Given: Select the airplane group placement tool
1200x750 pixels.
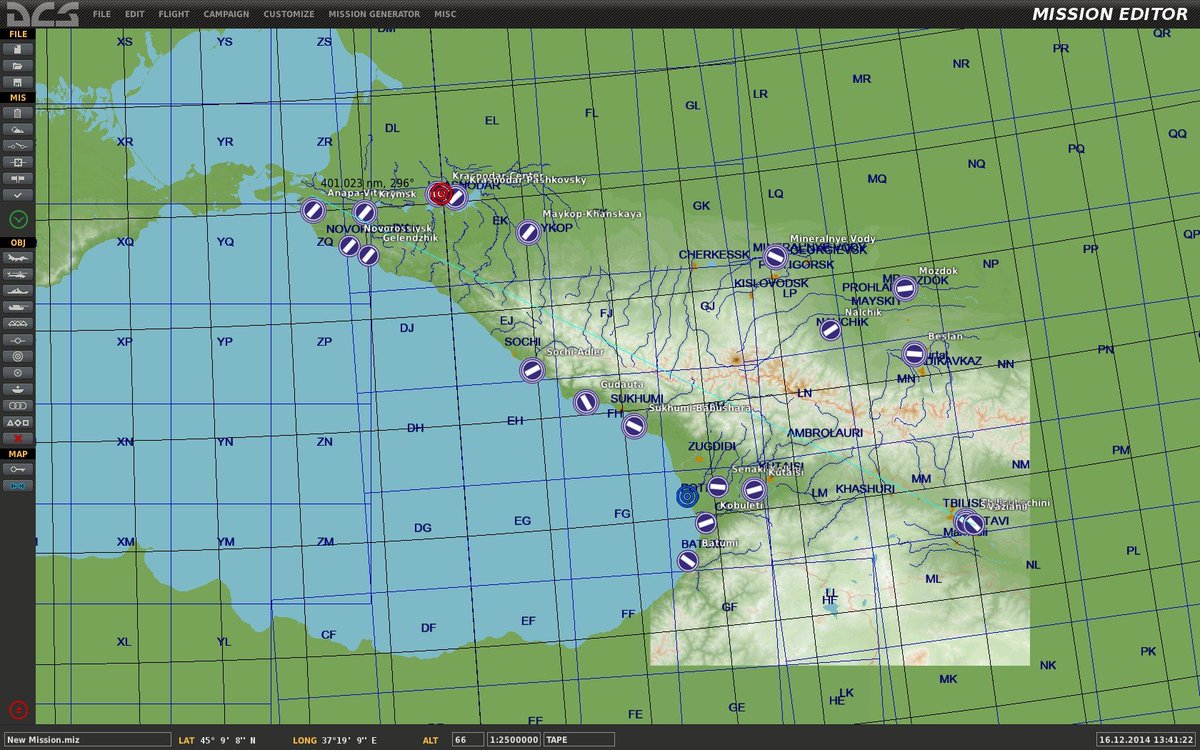Looking at the screenshot, I should point(18,257).
